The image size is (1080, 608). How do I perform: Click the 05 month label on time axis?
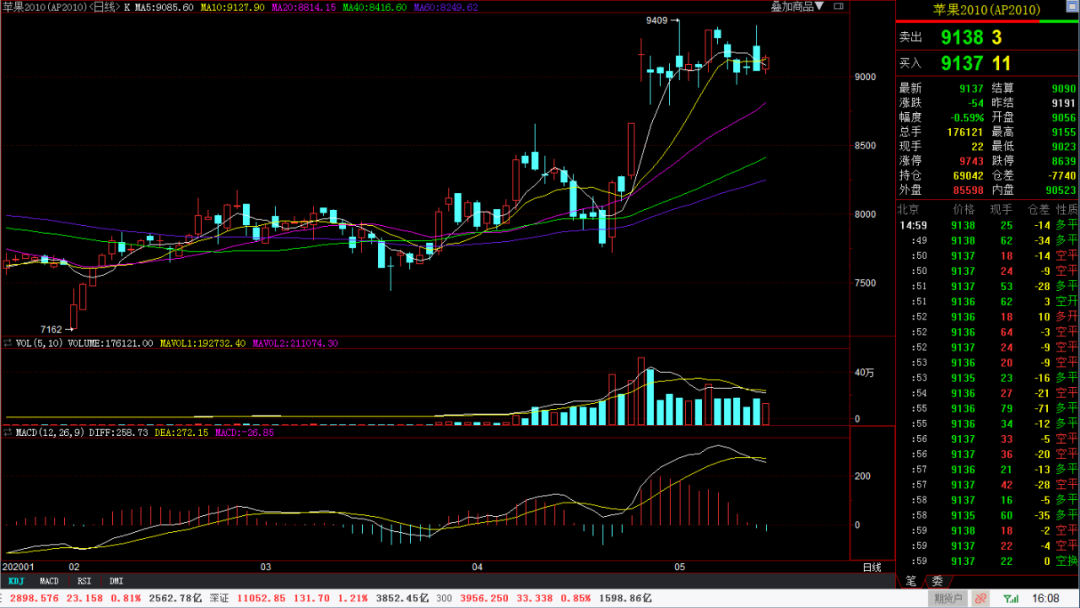(680, 567)
